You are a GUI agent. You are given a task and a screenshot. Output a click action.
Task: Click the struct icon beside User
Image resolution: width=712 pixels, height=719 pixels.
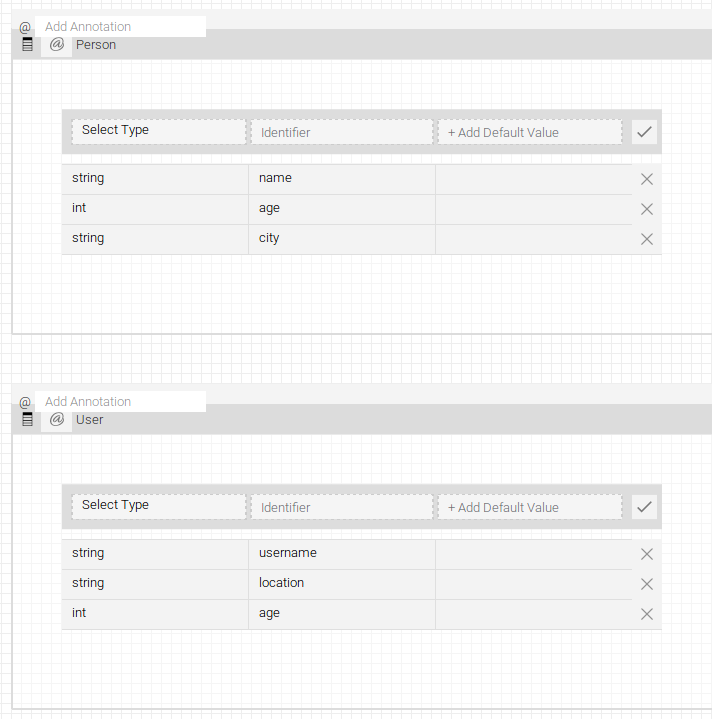[x=28, y=419]
